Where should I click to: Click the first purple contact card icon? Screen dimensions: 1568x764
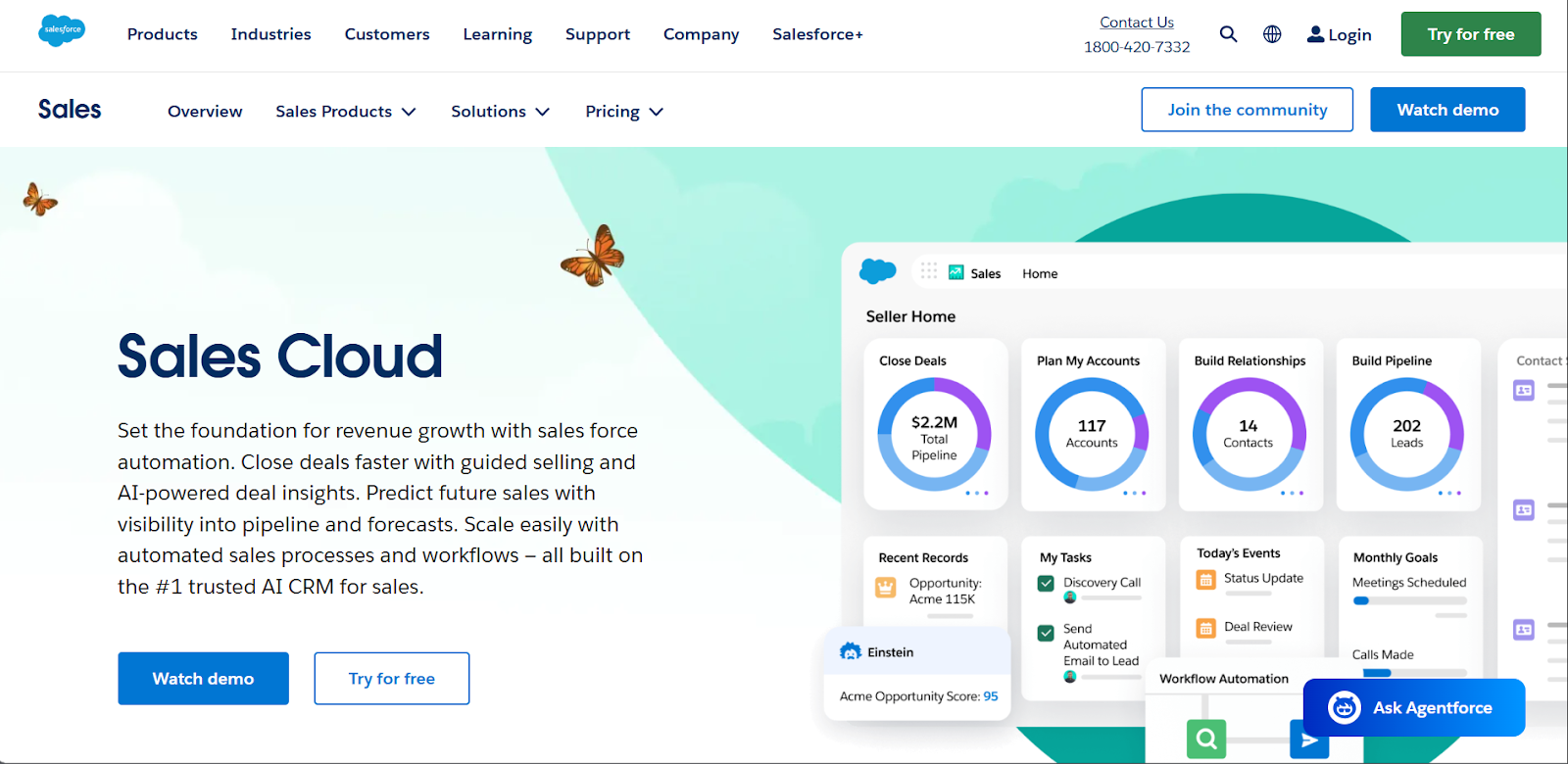tap(1524, 391)
